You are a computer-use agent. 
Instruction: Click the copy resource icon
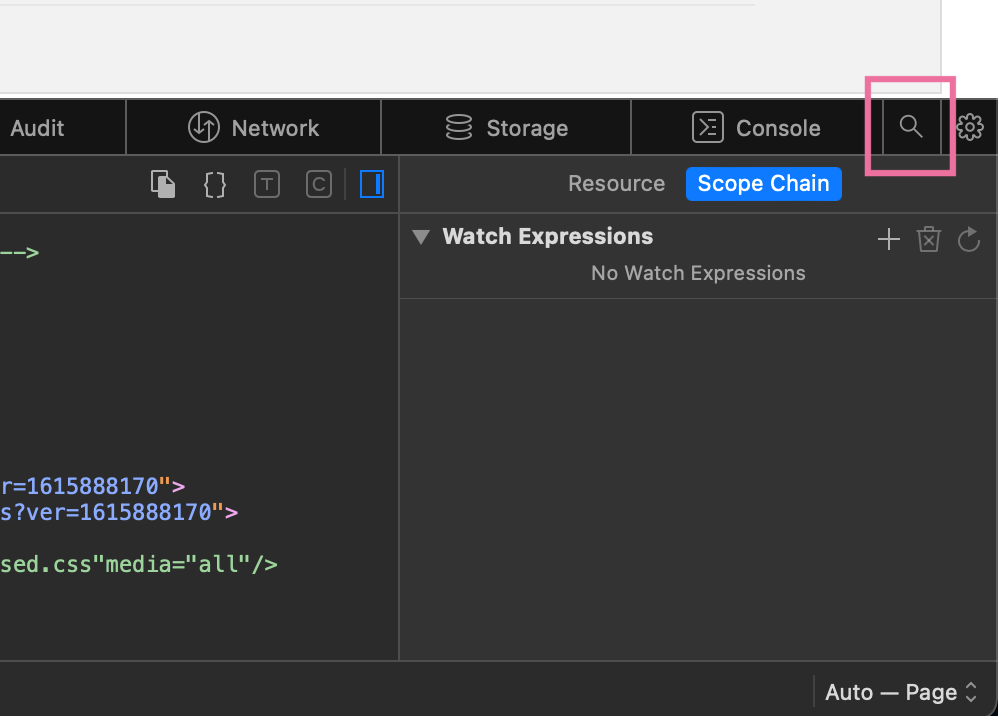click(x=163, y=184)
